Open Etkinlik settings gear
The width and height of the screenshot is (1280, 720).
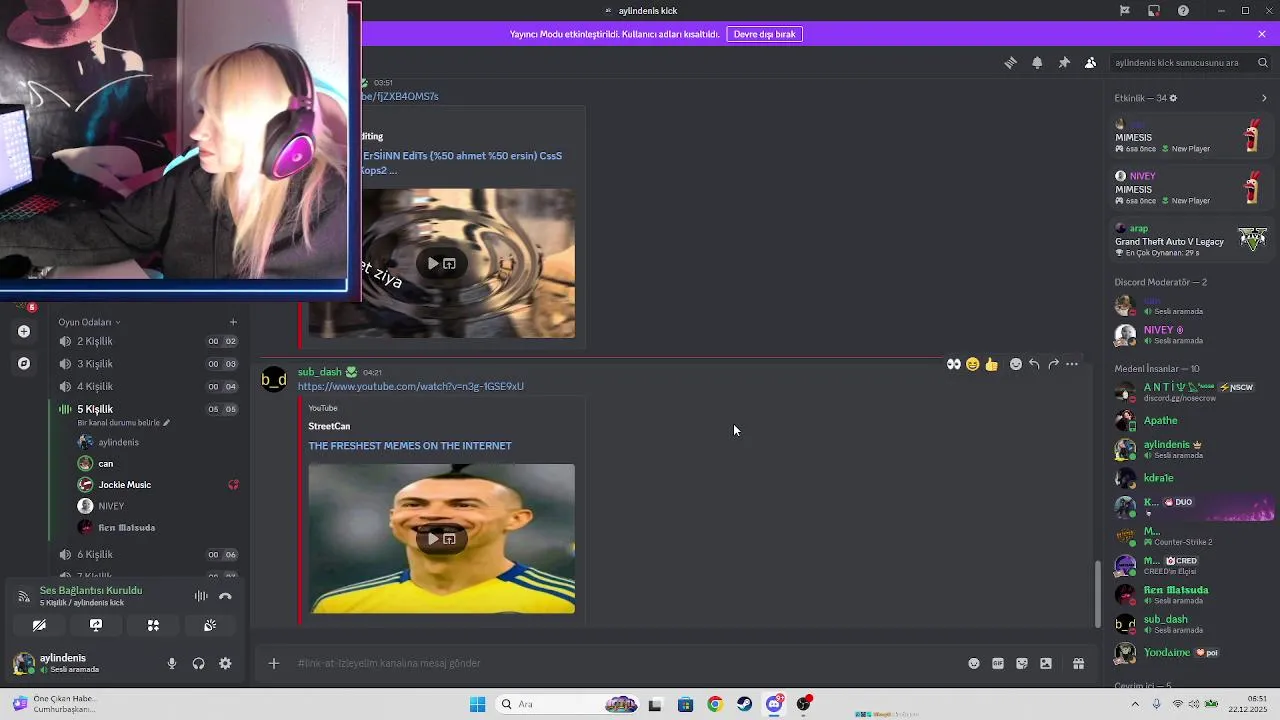click(1173, 98)
